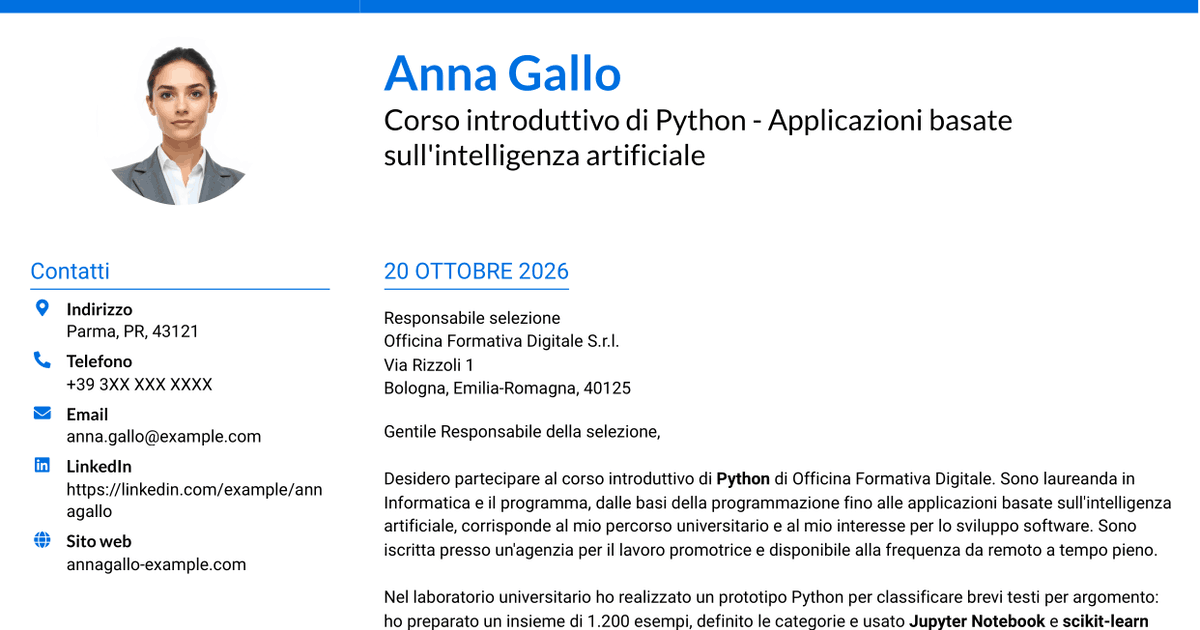
Task: Click the LinkedIn logo icon
Action: coord(42,465)
